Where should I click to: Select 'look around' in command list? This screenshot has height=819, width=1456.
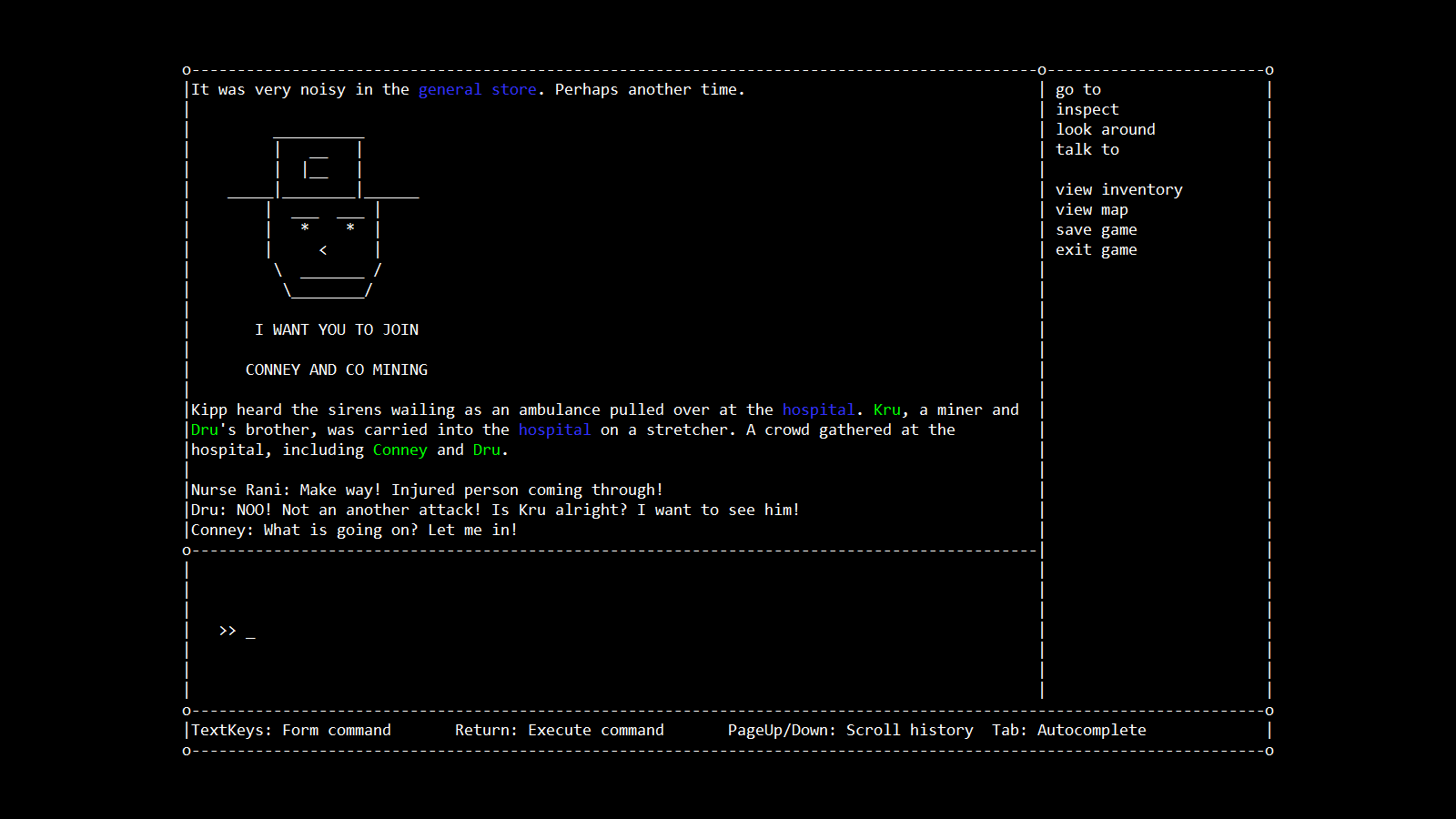point(1106,129)
